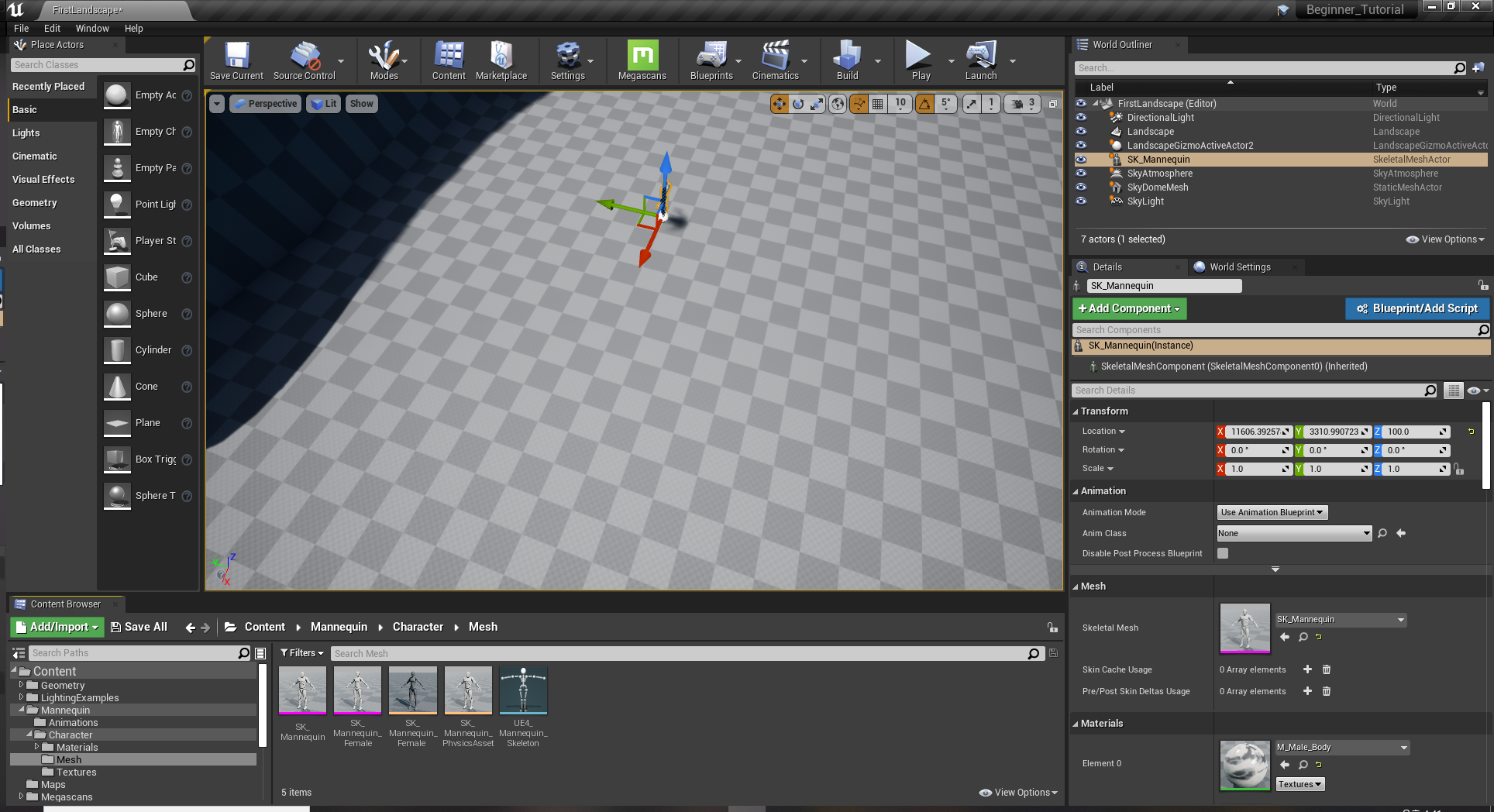The image size is (1494, 812).
Task: Open the viewport options dropdown arrow
Action: coord(217,104)
